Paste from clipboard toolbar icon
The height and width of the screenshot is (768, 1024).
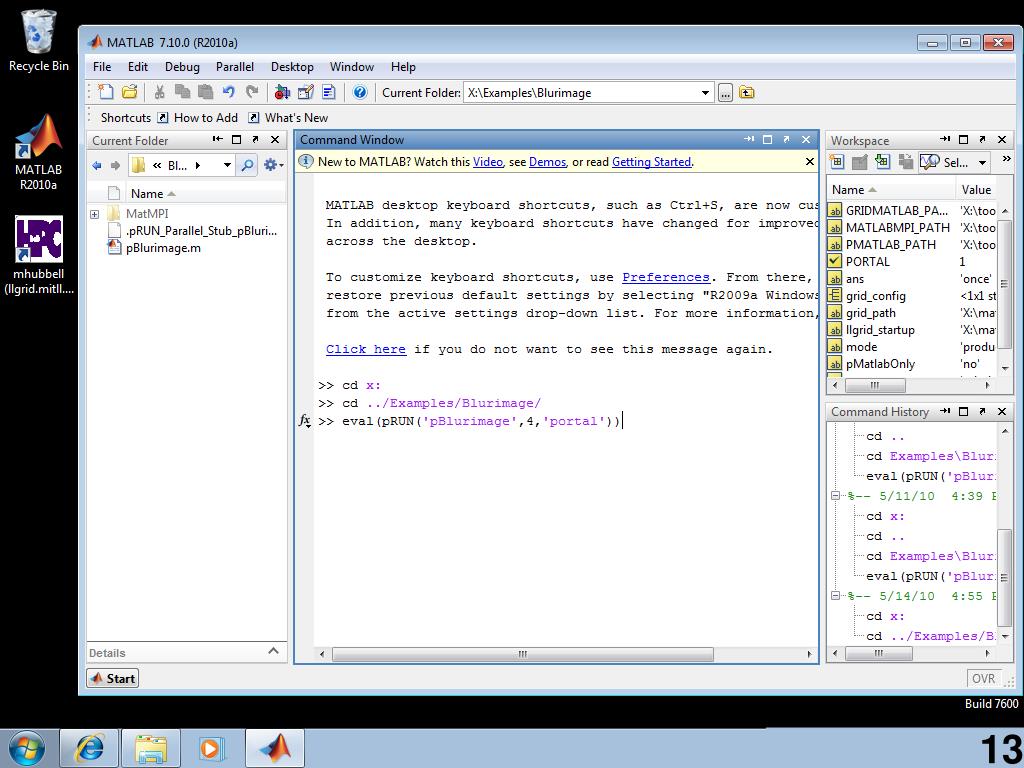[x=205, y=92]
